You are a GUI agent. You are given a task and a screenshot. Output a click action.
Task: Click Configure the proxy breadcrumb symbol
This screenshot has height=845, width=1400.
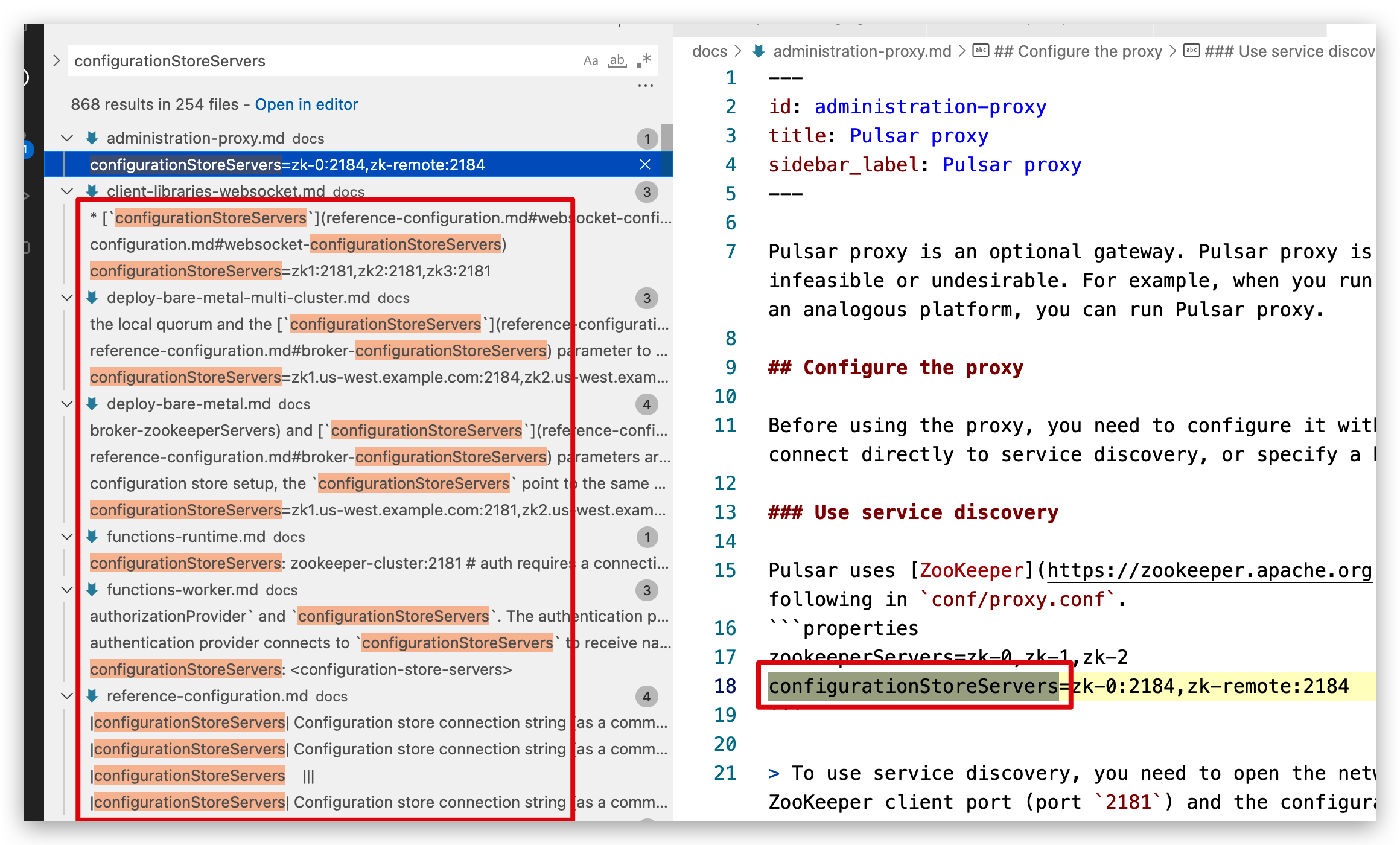coord(1077,52)
